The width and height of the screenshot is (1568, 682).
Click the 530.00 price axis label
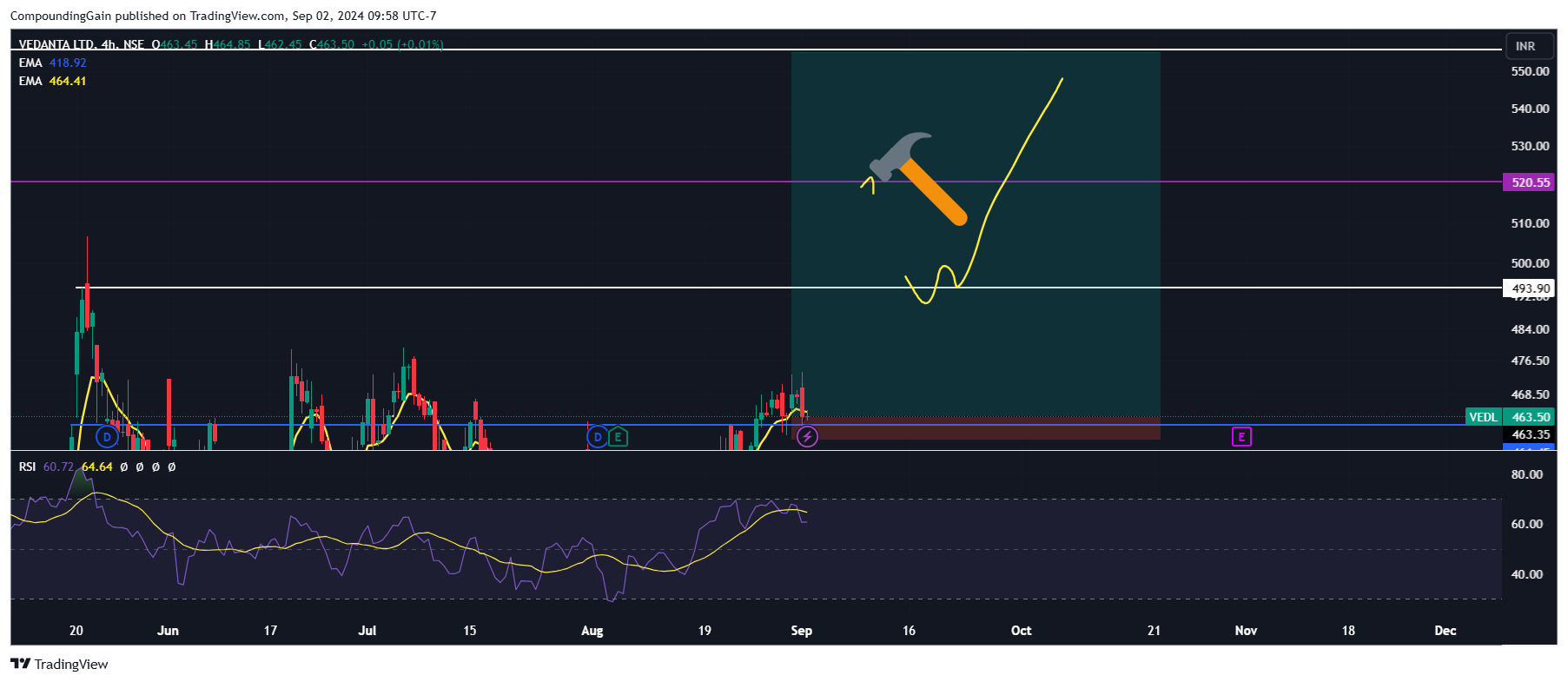pyautogui.click(x=1530, y=146)
